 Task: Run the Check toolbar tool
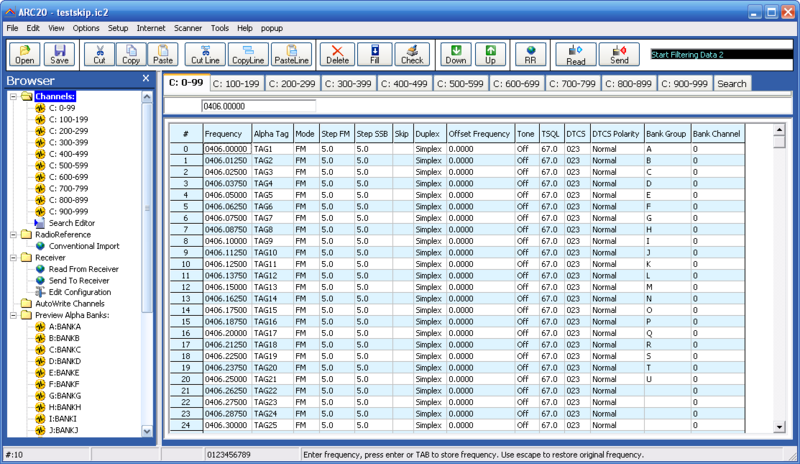coord(412,54)
